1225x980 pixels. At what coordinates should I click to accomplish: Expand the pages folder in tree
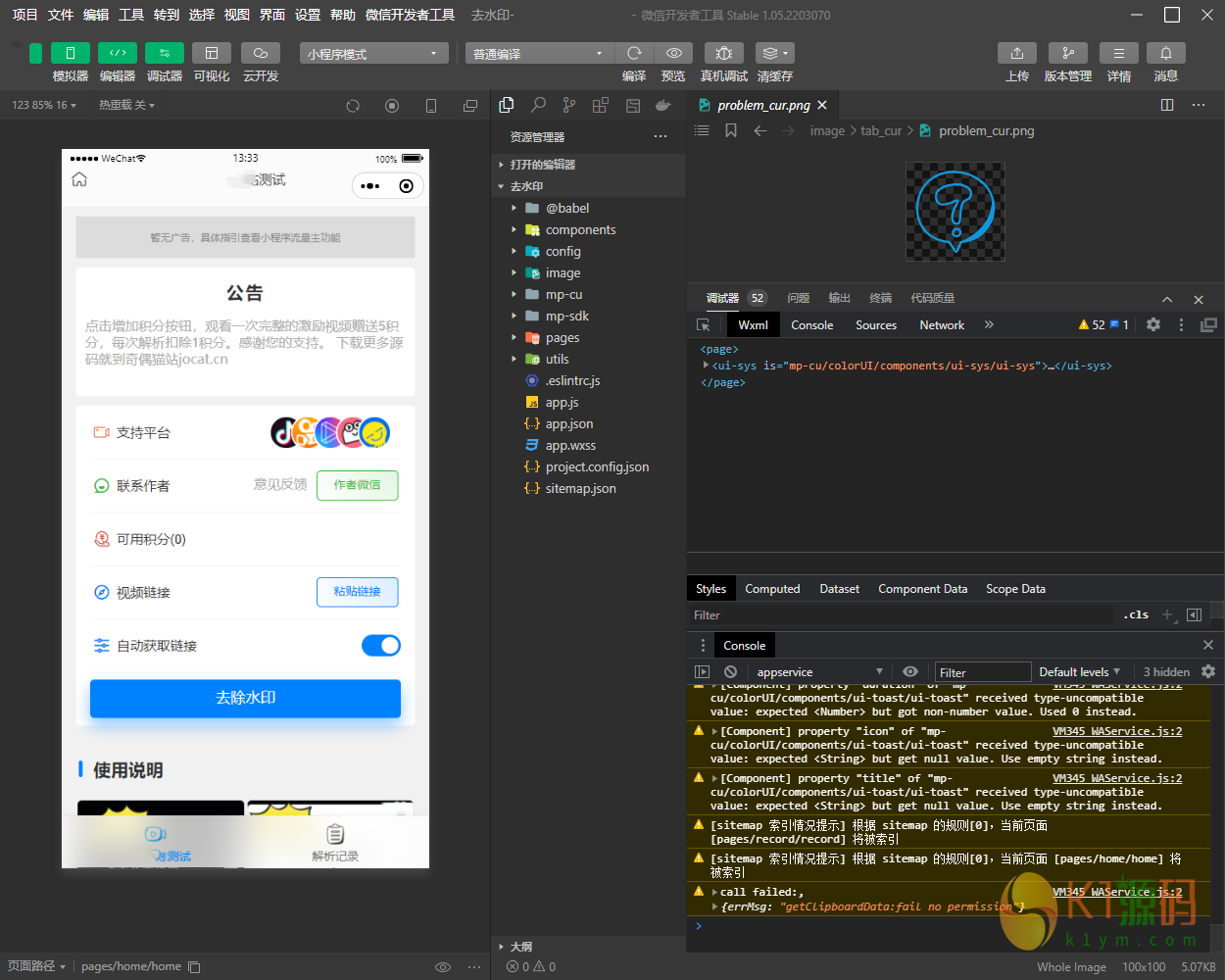tap(562, 337)
